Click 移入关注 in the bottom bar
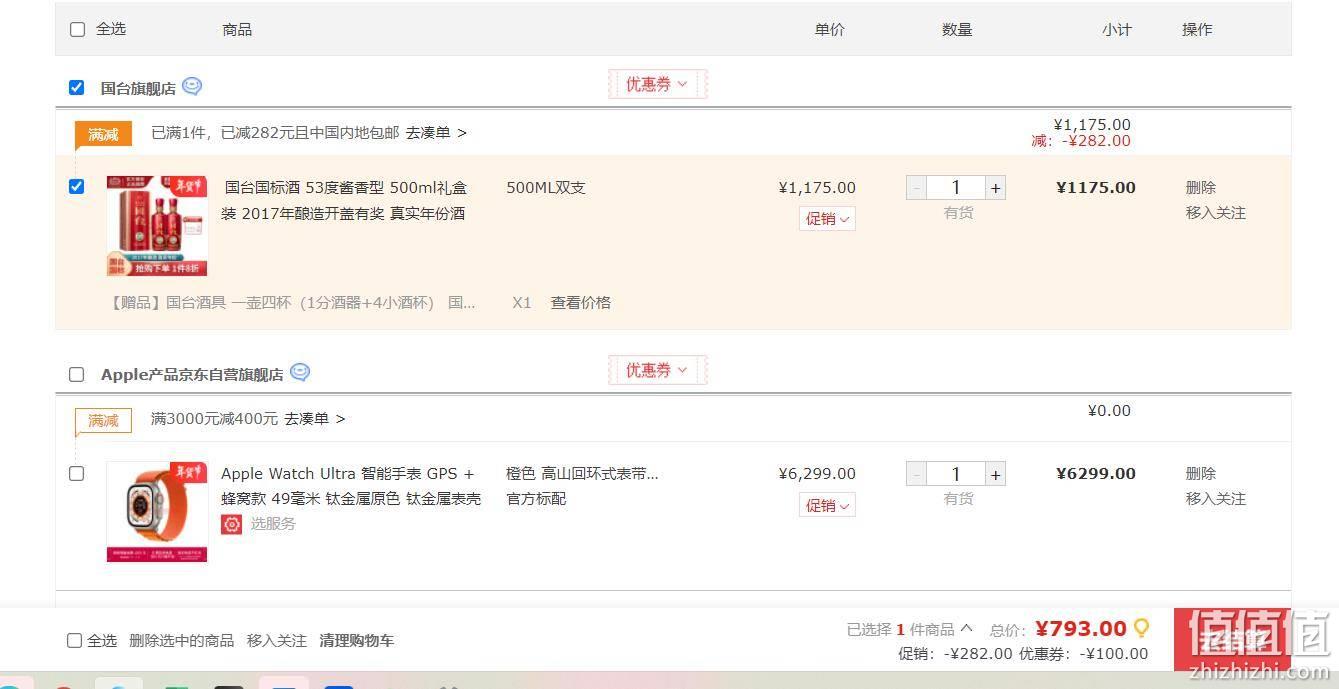Image resolution: width=1339 pixels, height=689 pixels. [x=277, y=640]
